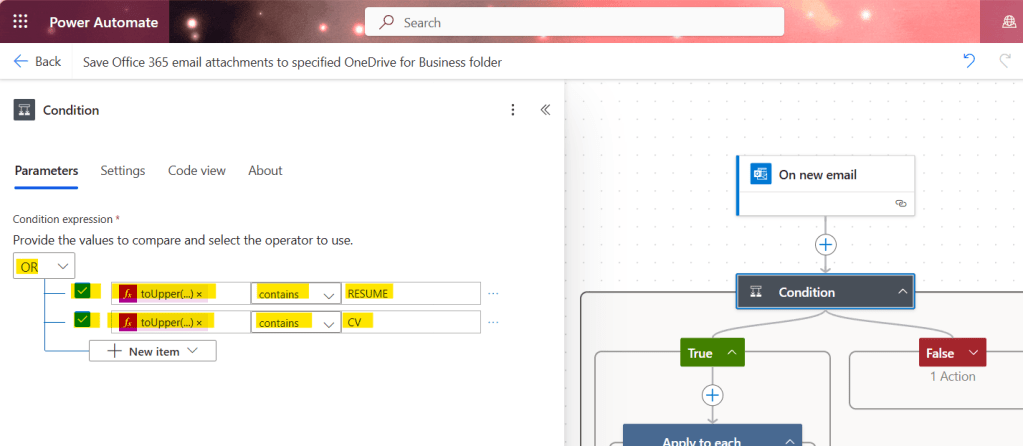Image resolution: width=1023 pixels, height=446 pixels.
Task: Open Condition panel three-dot more menu
Action: pyautogui.click(x=513, y=110)
